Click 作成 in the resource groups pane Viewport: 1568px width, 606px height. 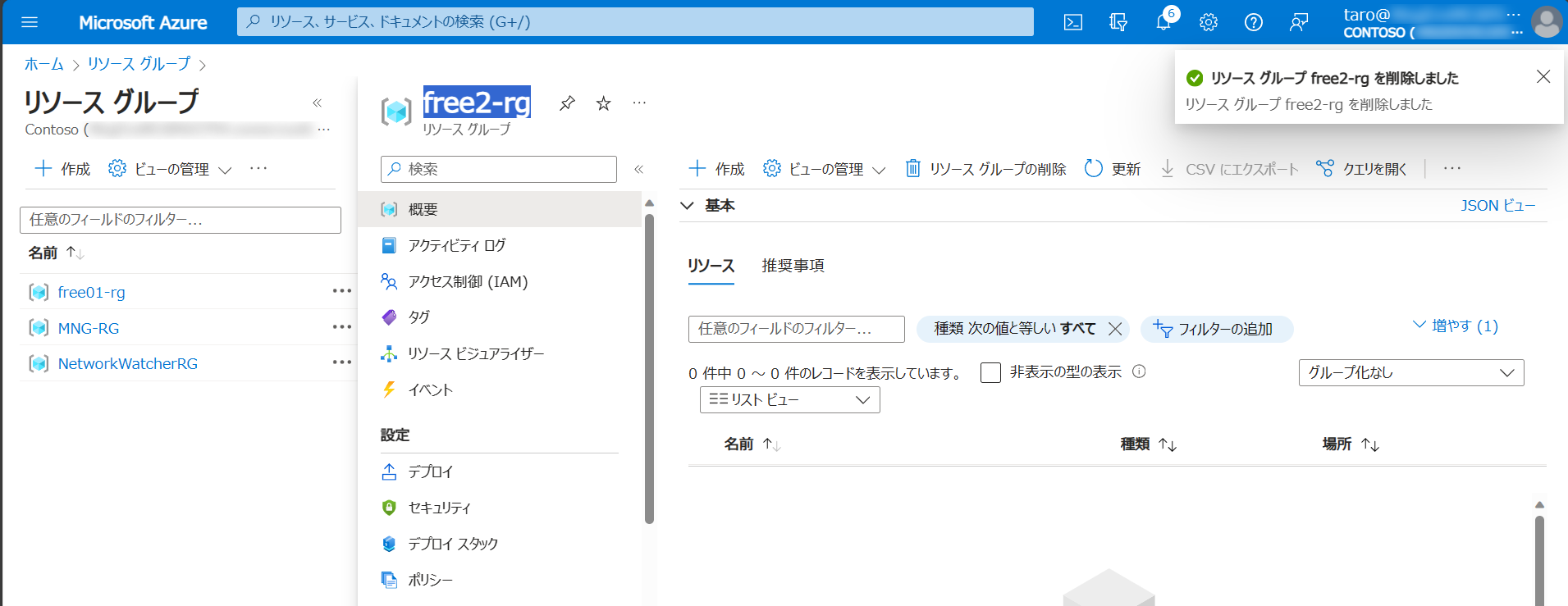tap(62, 169)
